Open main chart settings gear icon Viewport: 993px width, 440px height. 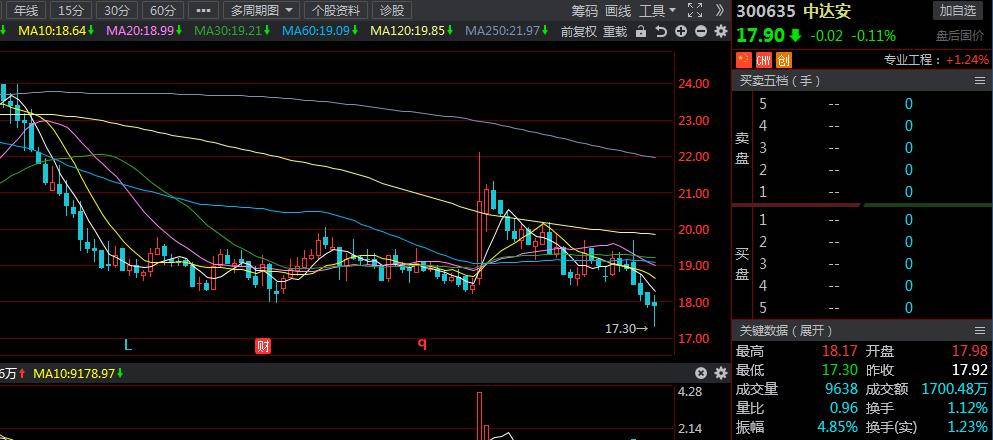pyautogui.click(x=720, y=31)
